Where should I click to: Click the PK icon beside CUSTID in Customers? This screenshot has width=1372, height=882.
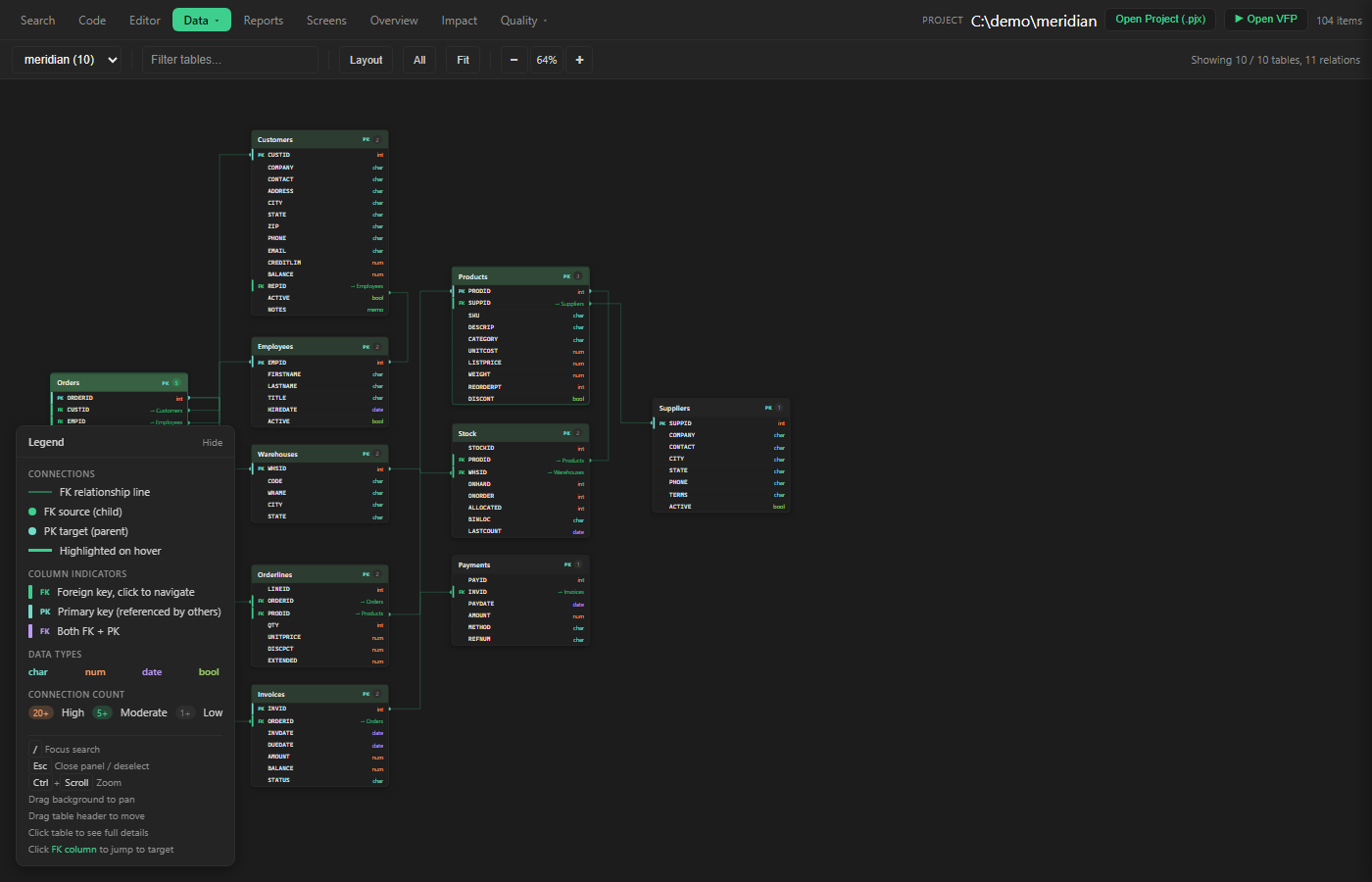[261, 155]
